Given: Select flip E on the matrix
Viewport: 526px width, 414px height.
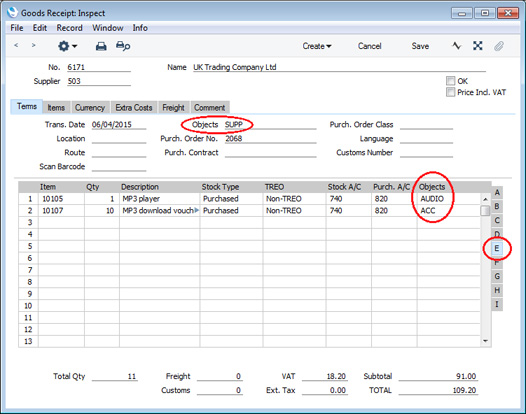Looking at the screenshot, I should [x=497, y=249].
